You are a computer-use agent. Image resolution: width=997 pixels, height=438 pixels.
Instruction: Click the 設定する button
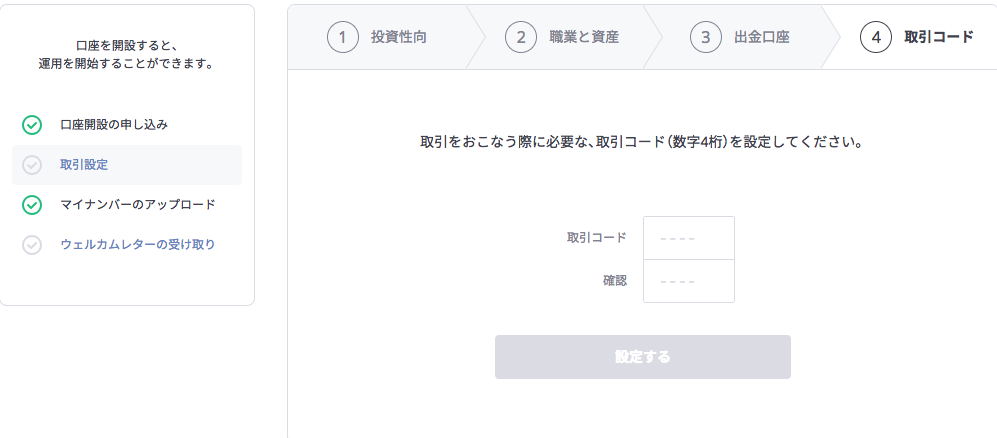coord(643,357)
